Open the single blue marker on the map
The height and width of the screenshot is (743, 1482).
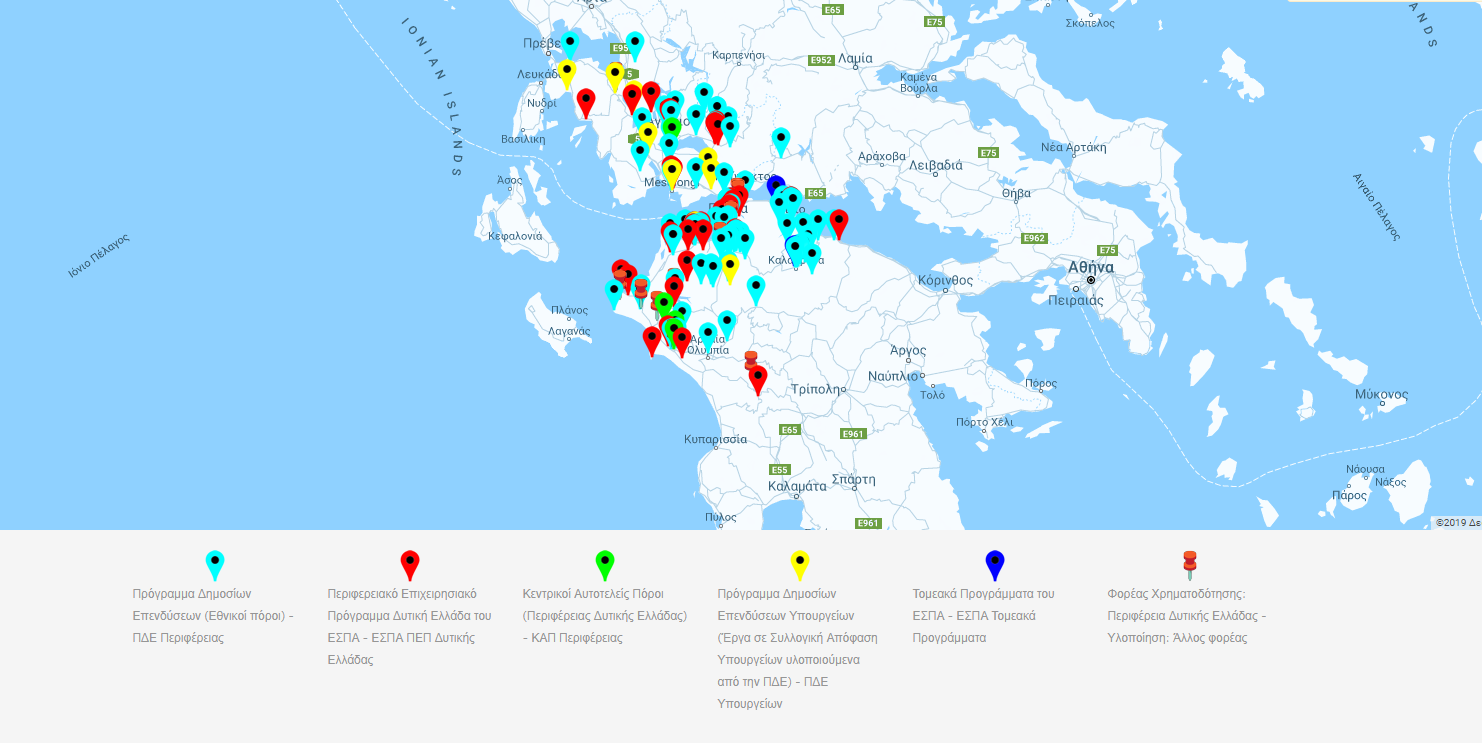(x=775, y=186)
